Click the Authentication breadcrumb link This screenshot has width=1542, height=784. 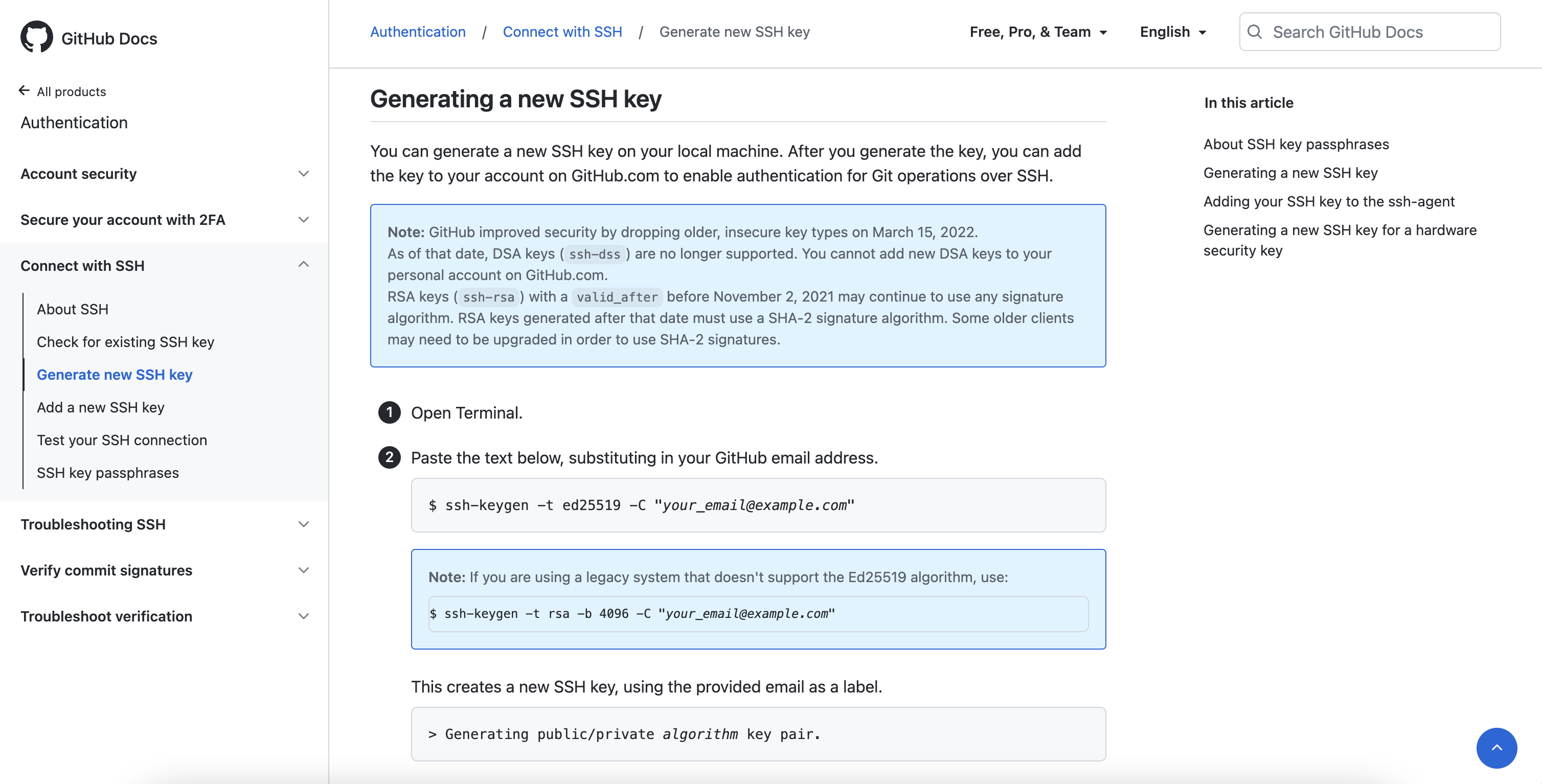417,32
